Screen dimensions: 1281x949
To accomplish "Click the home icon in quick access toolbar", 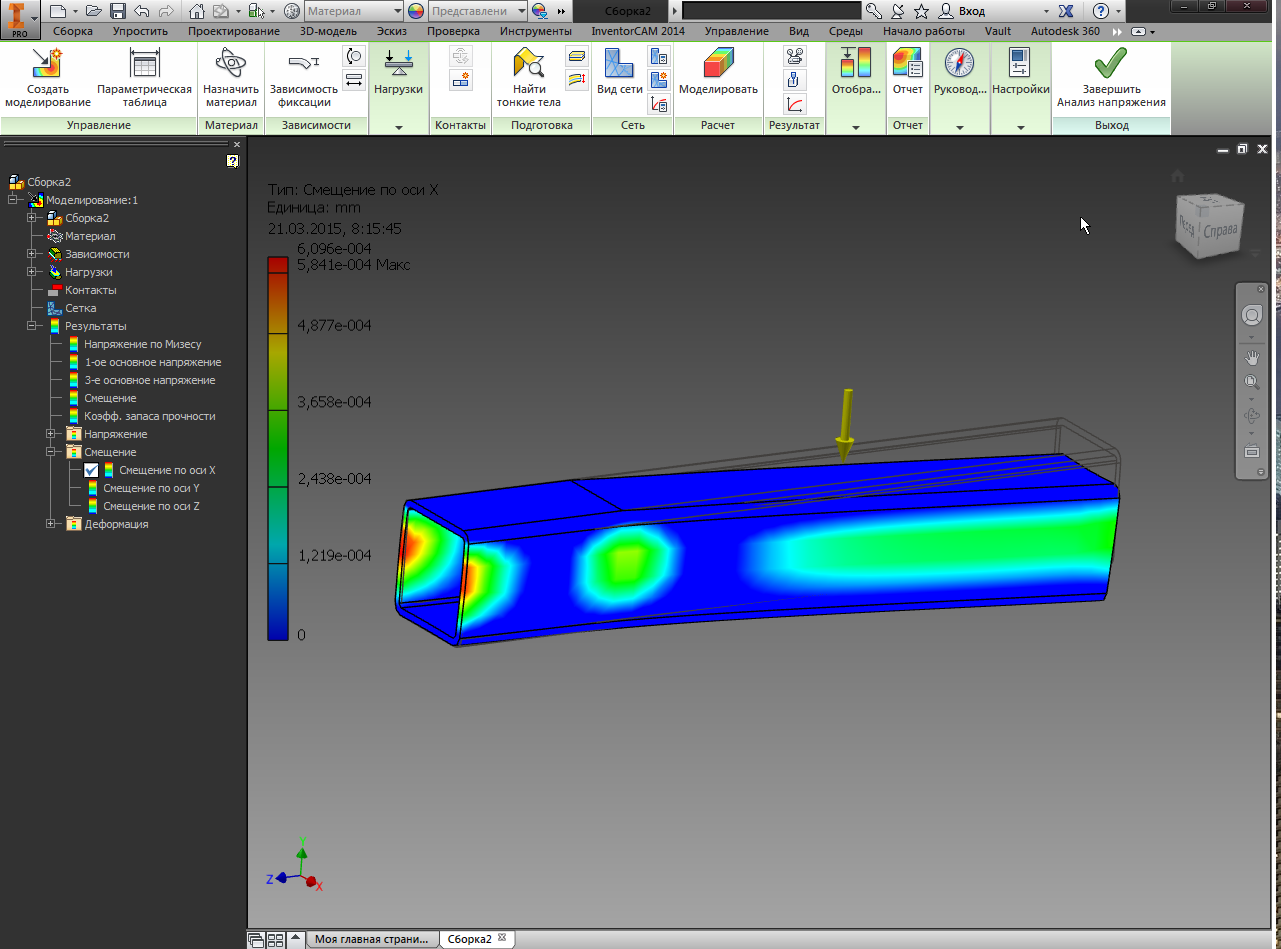I will click(x=196, y=11).
